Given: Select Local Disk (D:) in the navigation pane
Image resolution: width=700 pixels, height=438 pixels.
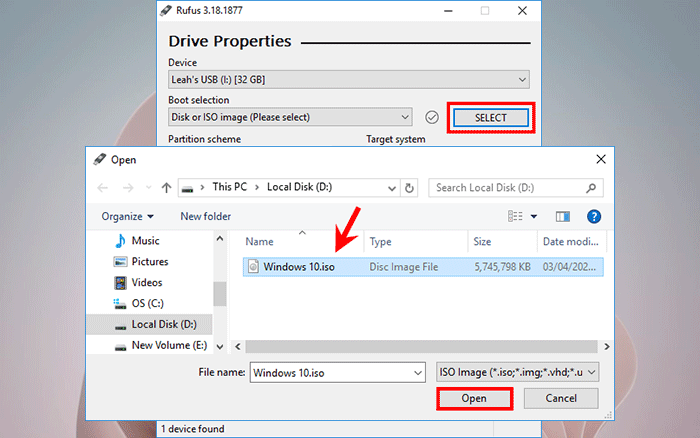Looking at the screenshot, I should click(x=150, y=325).
